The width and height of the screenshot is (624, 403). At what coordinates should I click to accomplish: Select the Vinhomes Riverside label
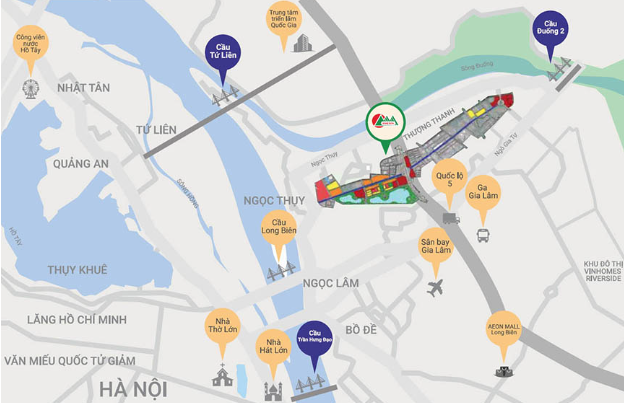(x=603, y=271)
